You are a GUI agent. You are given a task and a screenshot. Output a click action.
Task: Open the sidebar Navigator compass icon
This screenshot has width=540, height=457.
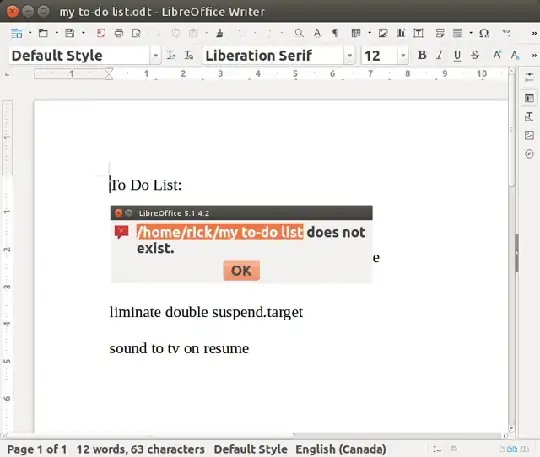pos(529,154)
